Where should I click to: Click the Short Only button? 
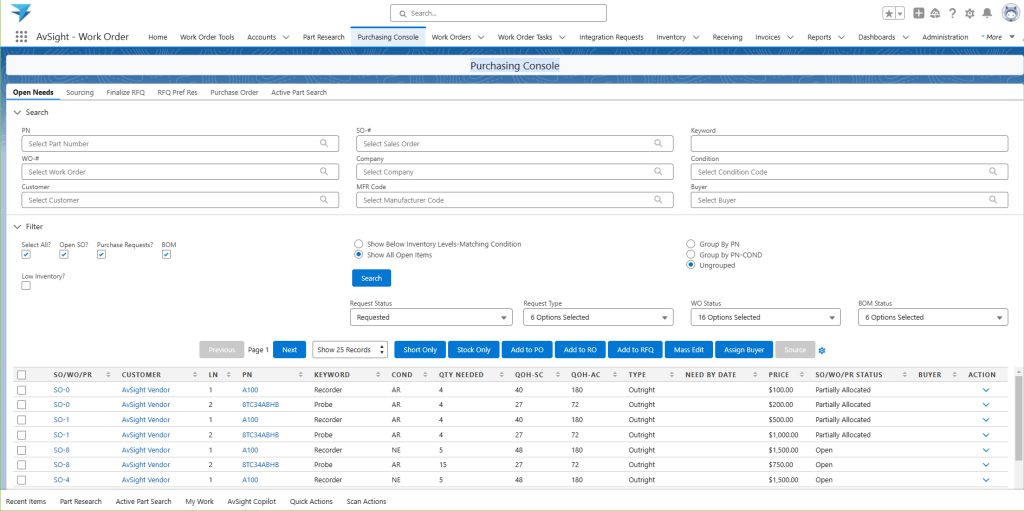point(420,350)
